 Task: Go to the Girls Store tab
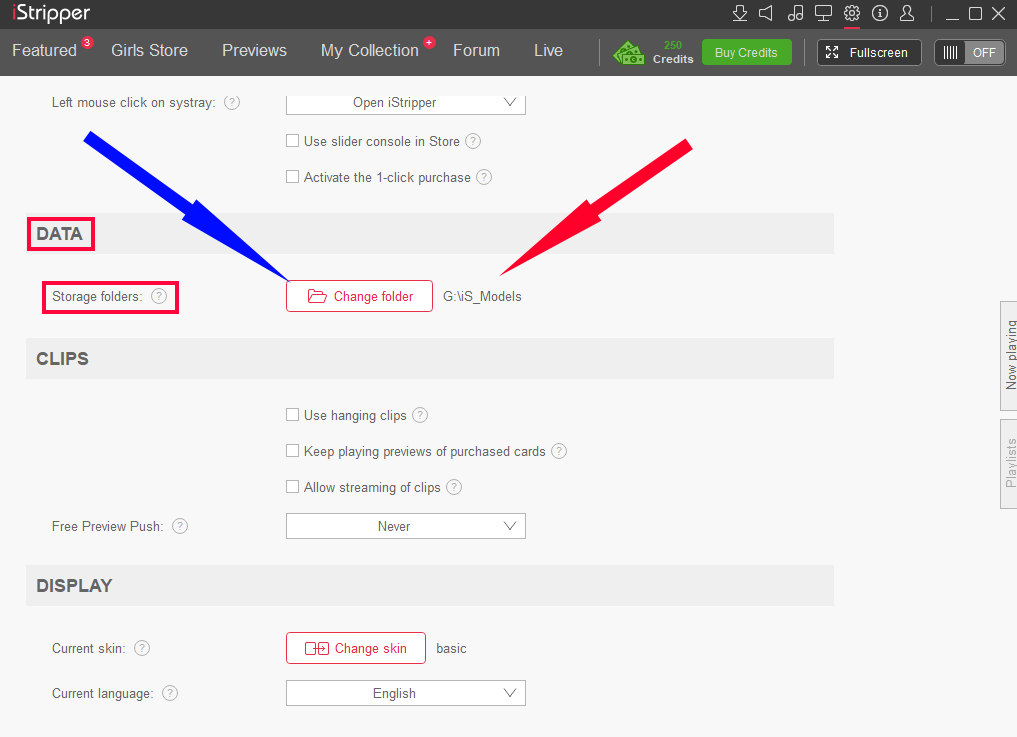149,50
